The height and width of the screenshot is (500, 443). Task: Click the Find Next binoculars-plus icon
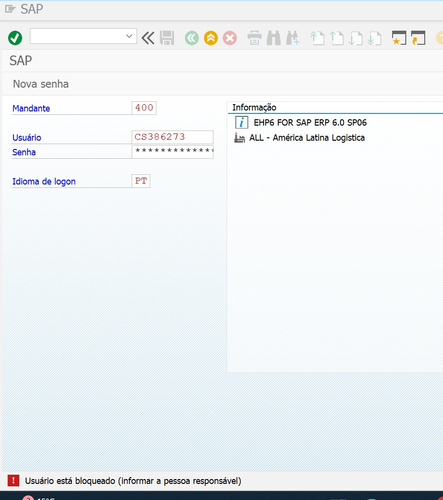point(293,38)
